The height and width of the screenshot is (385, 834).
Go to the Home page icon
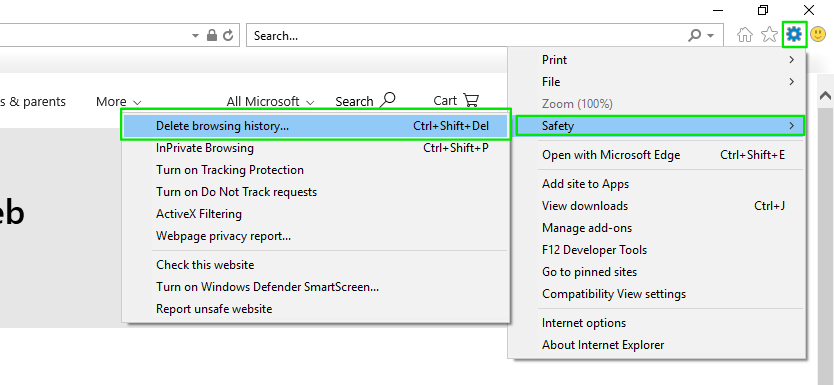(x=745, y=35)
